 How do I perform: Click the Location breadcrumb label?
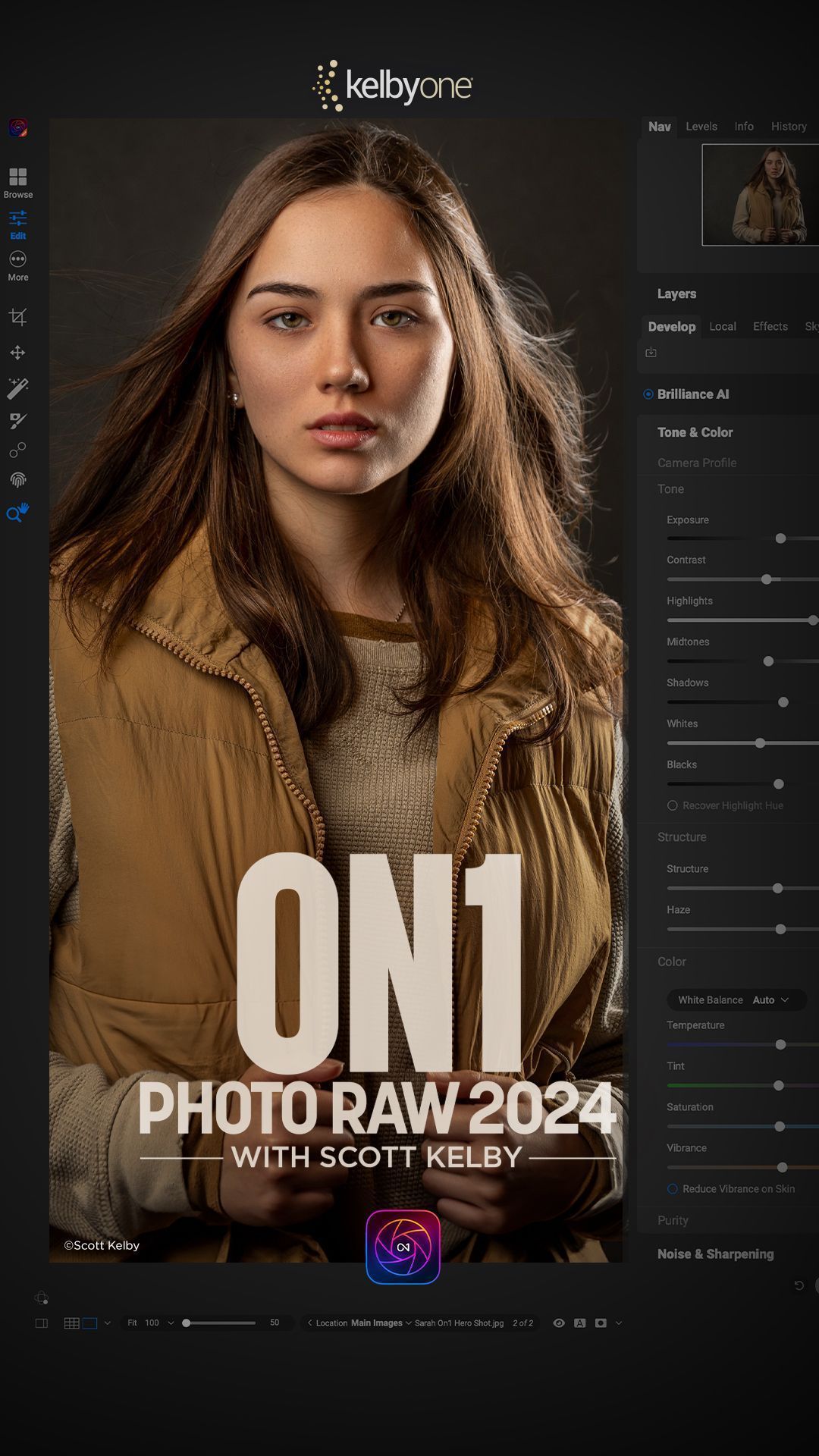point(331,1323)
